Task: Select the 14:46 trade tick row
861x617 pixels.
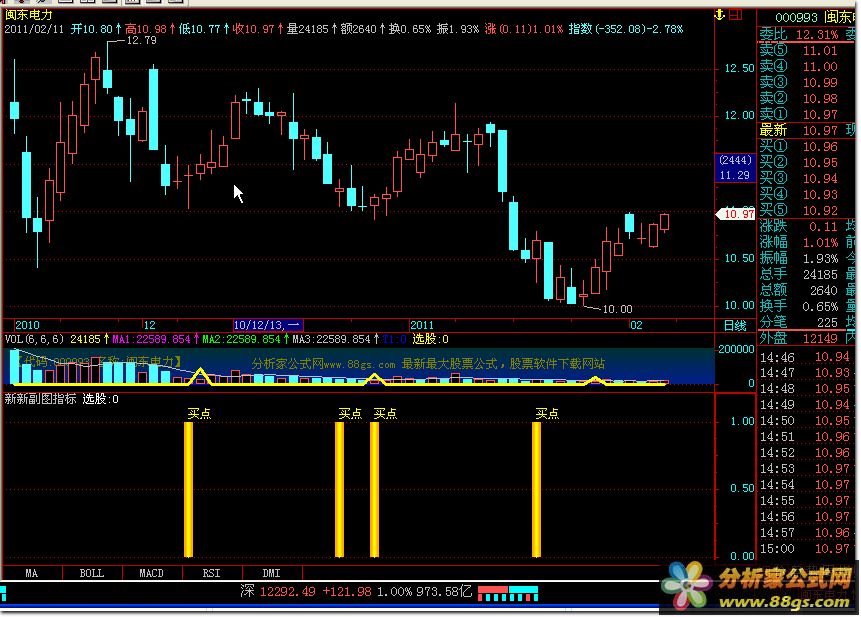Action: coord(805,357)
